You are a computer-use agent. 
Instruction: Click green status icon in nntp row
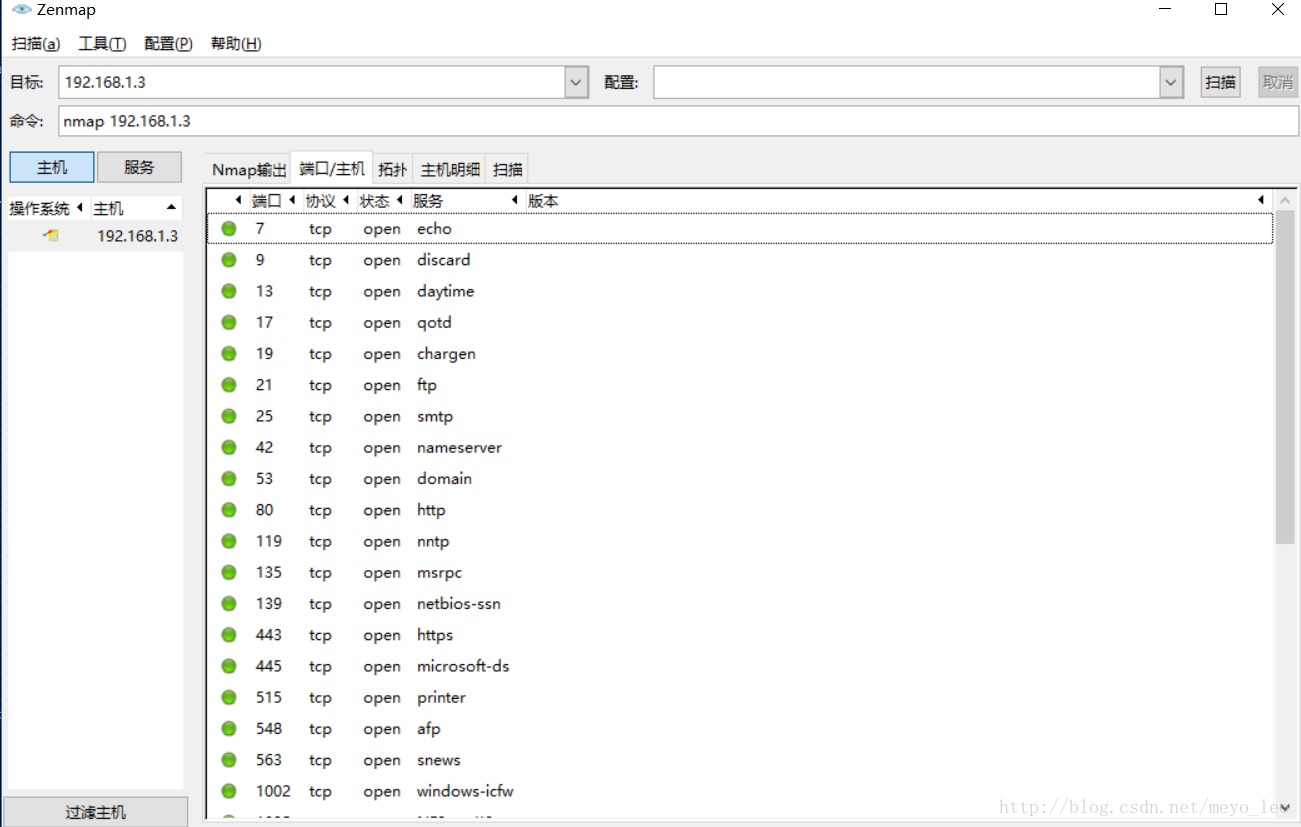[x=229, y=541]
